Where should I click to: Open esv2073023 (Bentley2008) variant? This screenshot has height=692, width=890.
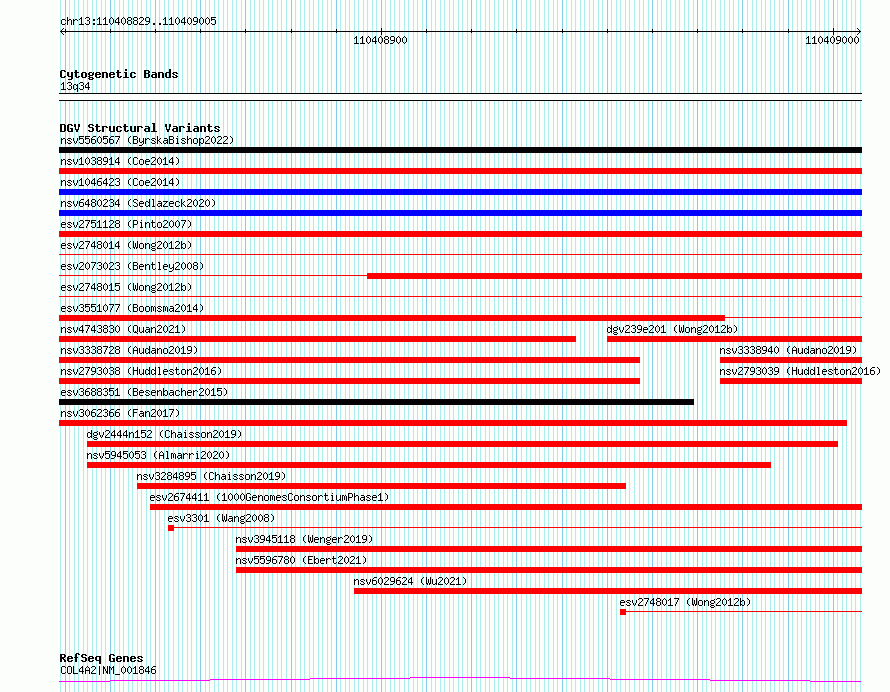[132, 266]
